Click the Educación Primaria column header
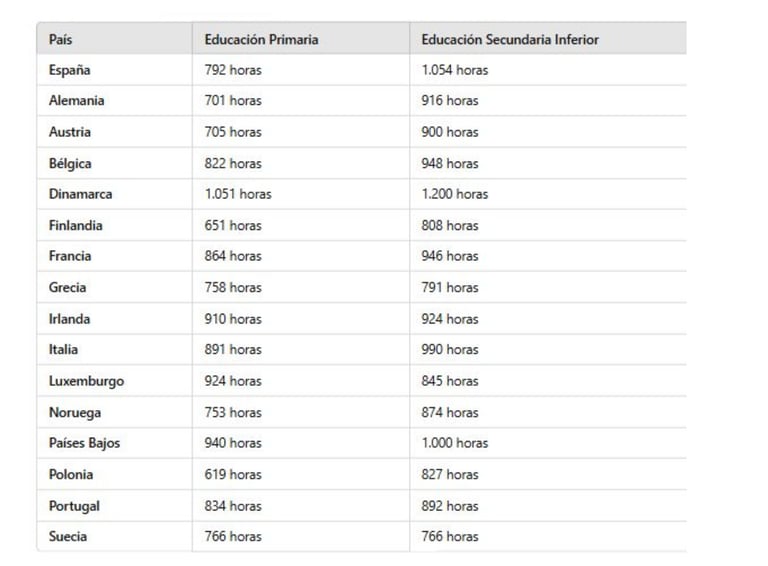The height and width of the screenshot is (566, 768). click(x=261, y=39)
